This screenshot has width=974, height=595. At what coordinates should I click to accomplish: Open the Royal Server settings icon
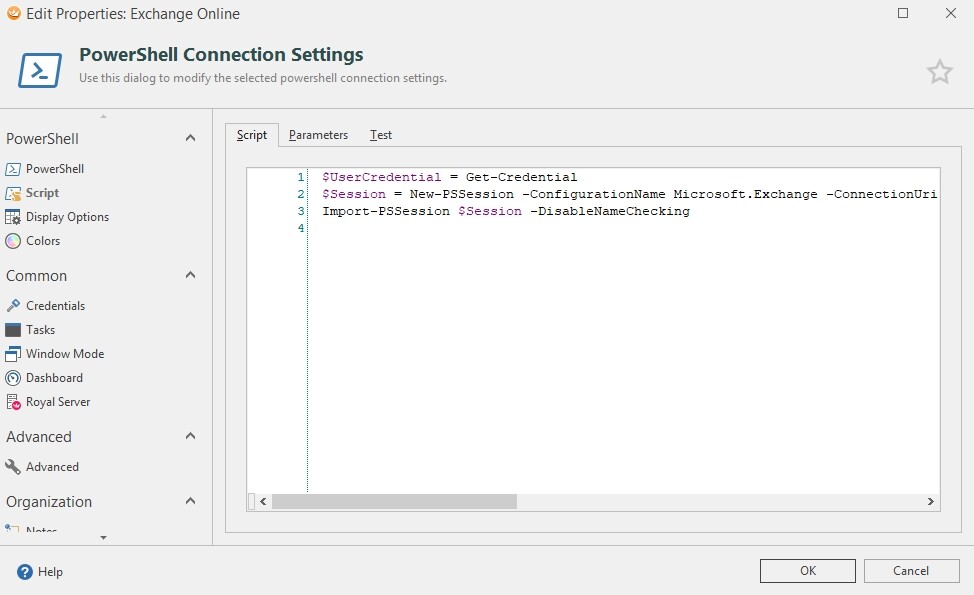(x=13, y=402)
